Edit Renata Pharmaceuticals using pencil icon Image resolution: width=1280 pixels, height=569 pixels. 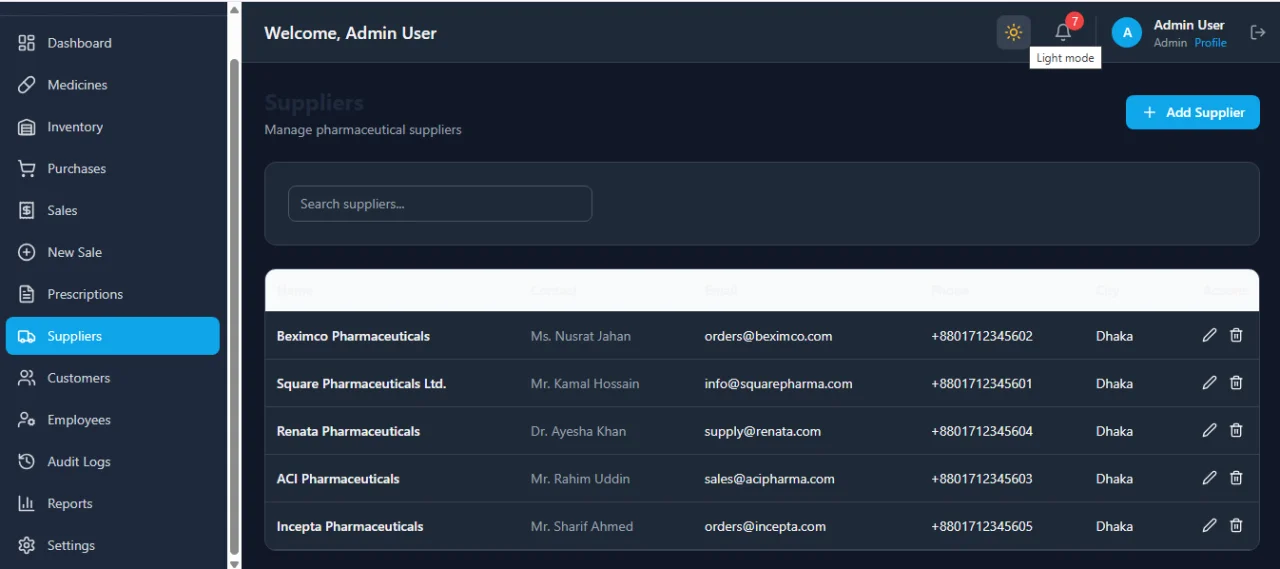coord(1209,430)
